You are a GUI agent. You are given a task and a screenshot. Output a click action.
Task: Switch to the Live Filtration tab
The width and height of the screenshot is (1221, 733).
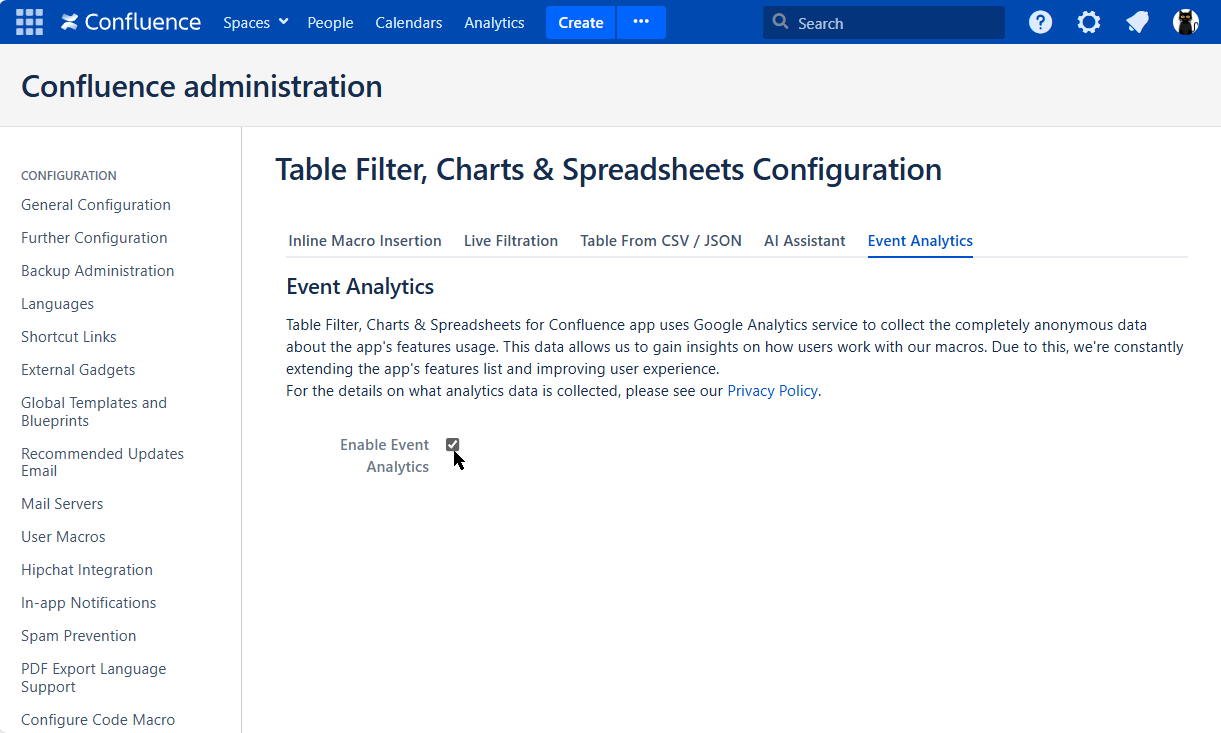[x=510, y=241]
